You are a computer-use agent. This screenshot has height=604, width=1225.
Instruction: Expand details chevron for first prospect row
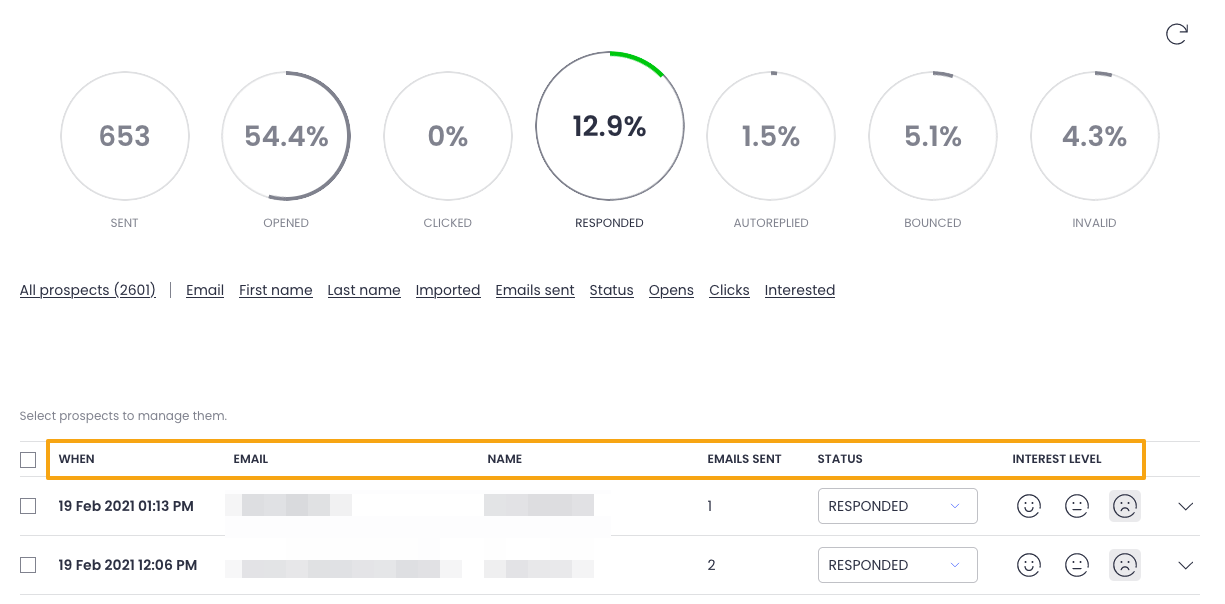[1185, 506]
